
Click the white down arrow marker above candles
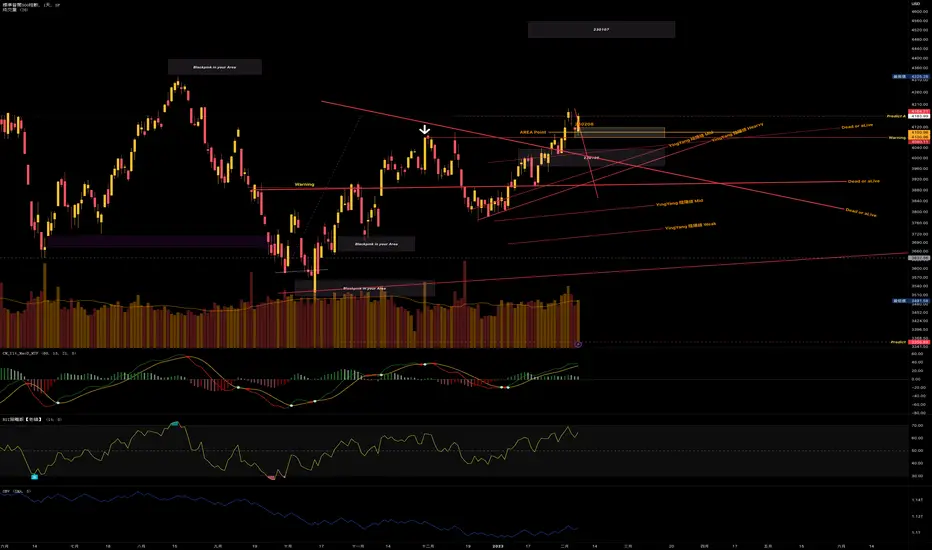[424, 130]
